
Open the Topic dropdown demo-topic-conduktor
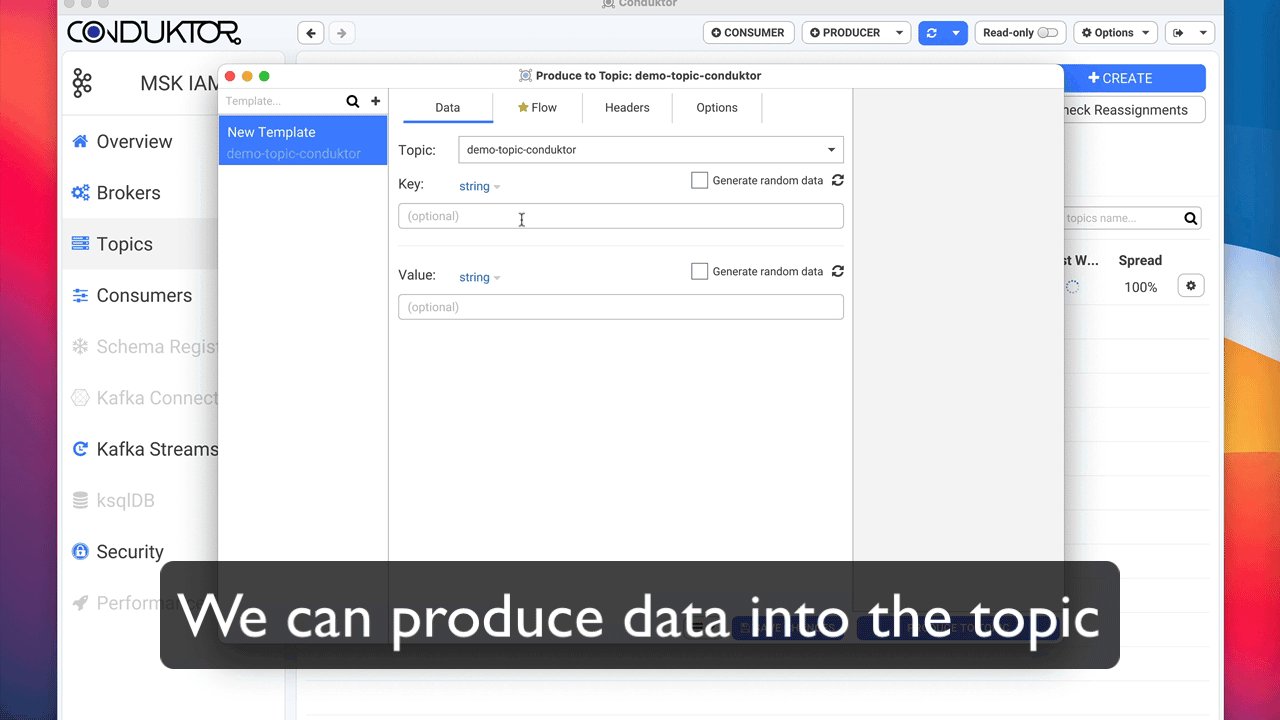[x=650, y=150]
